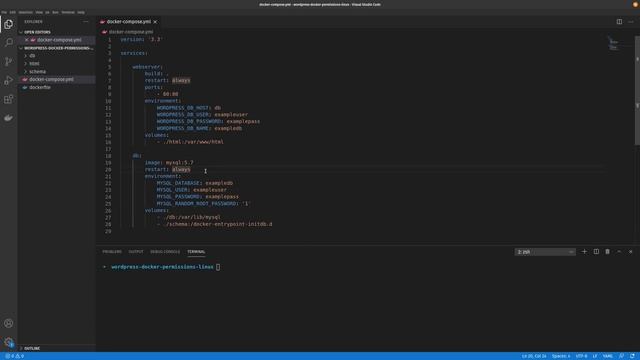Open the File menu

4,12
